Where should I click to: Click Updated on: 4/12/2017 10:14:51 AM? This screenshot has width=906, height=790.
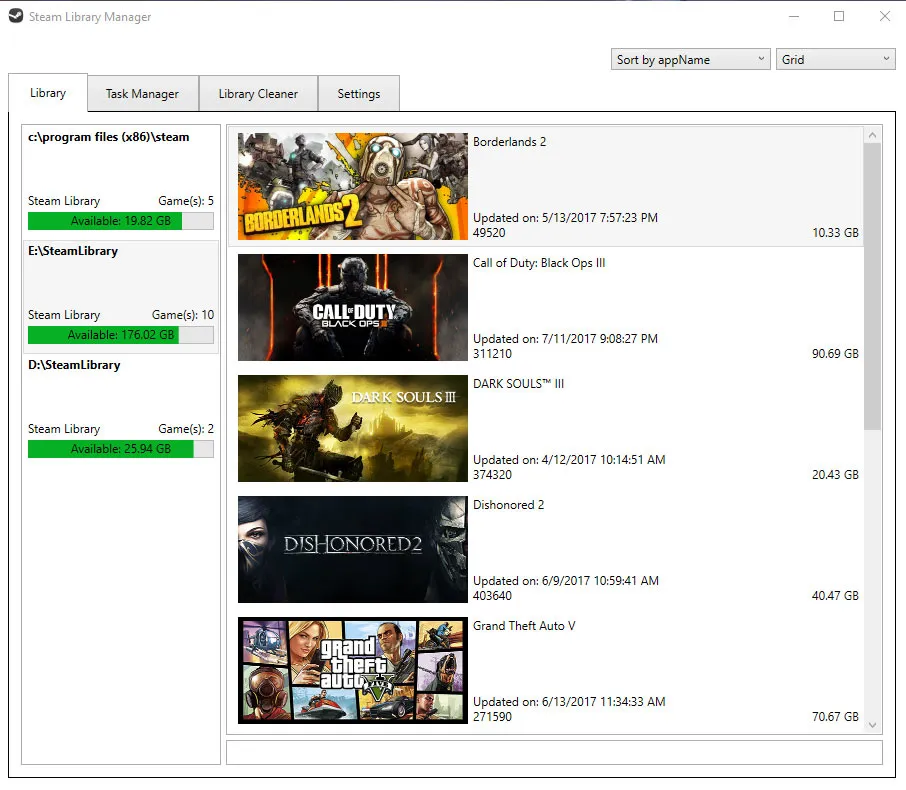[x=569, y=459]
